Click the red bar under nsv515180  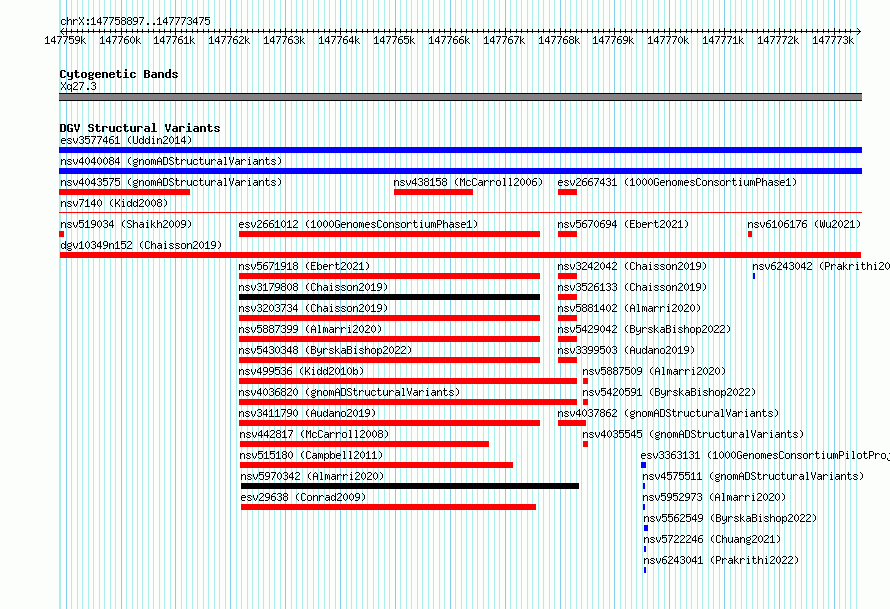pos(376,465)
